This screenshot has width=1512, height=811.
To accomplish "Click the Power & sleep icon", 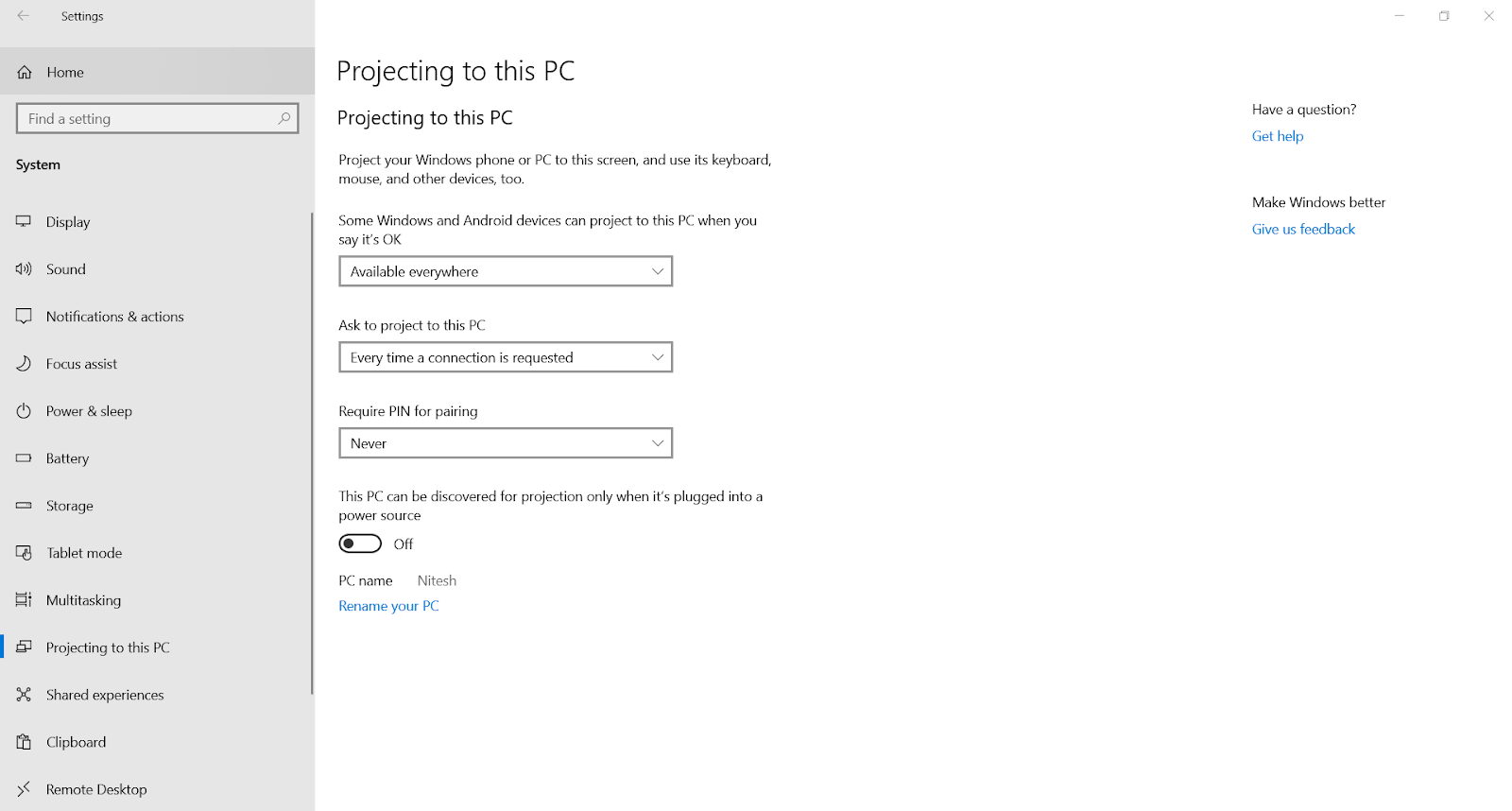I will [24, 411].
